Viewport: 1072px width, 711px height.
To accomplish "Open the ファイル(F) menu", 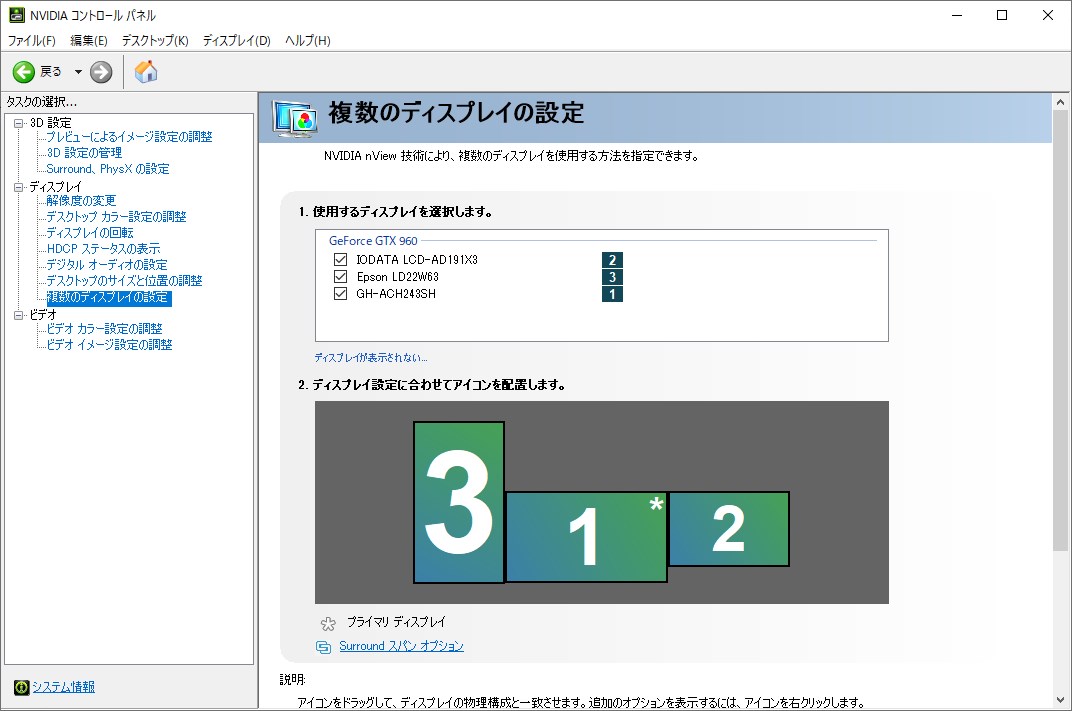I will [x=31, y=40].
